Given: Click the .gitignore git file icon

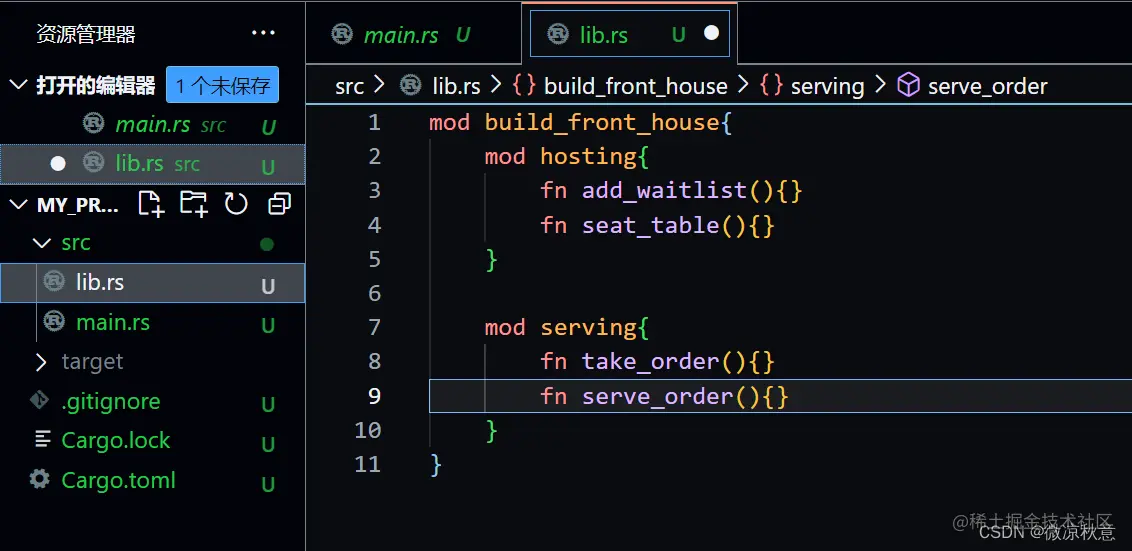Looking at the screenshot, I should click(x=39, y=401).
